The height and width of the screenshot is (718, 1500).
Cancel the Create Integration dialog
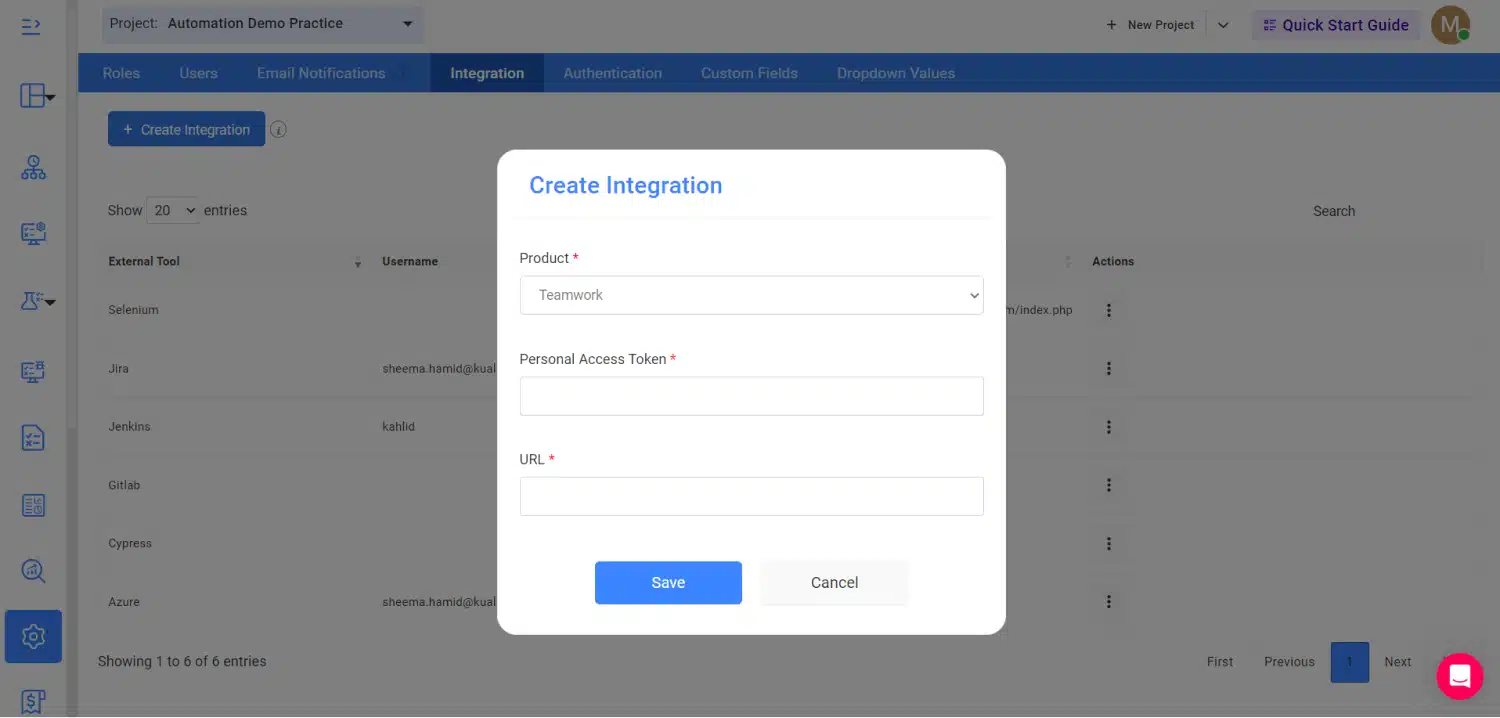[x=834, y=583]
